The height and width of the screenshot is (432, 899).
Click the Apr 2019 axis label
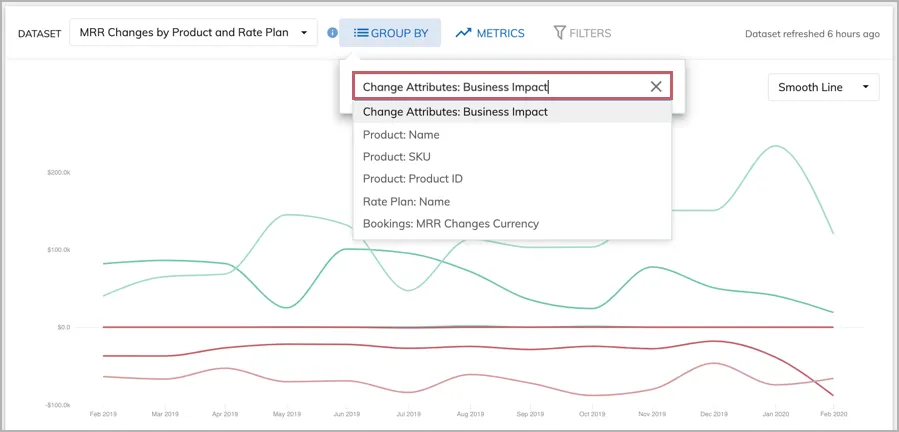[225, 414]
